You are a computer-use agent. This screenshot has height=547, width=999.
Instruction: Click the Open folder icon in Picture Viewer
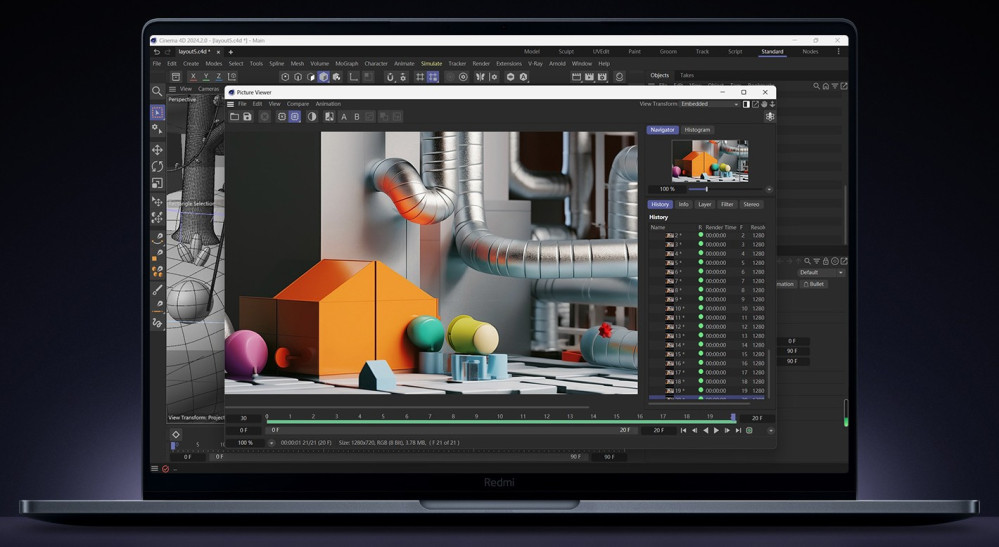point(234,117)
